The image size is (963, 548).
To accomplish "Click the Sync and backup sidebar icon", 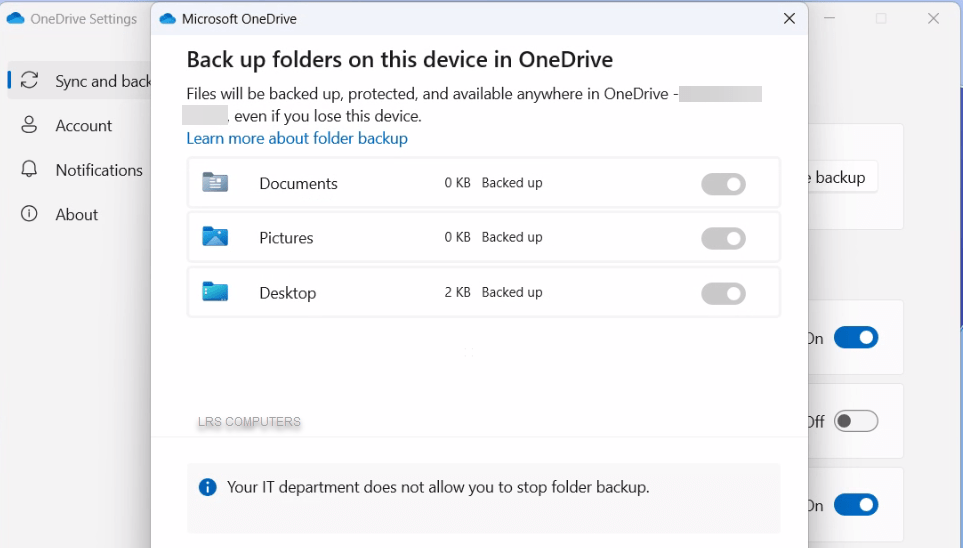I will [29, 81].
